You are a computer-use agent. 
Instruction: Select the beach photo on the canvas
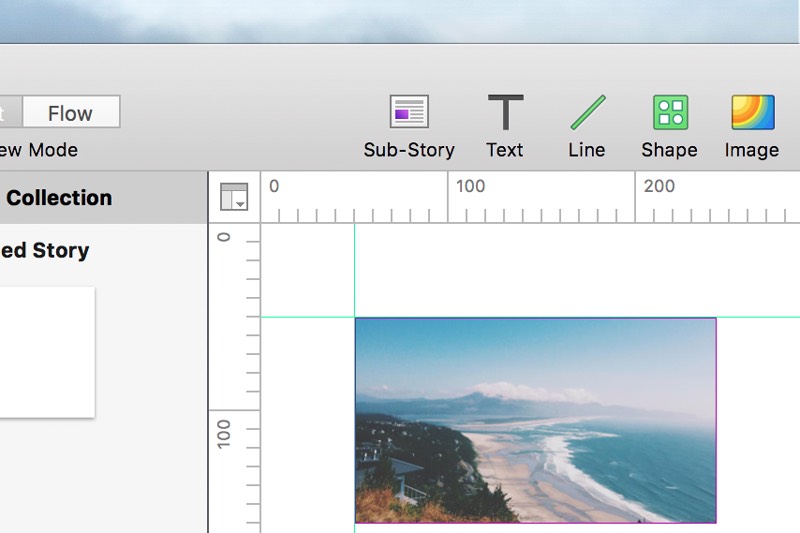[x=535, y=420]
